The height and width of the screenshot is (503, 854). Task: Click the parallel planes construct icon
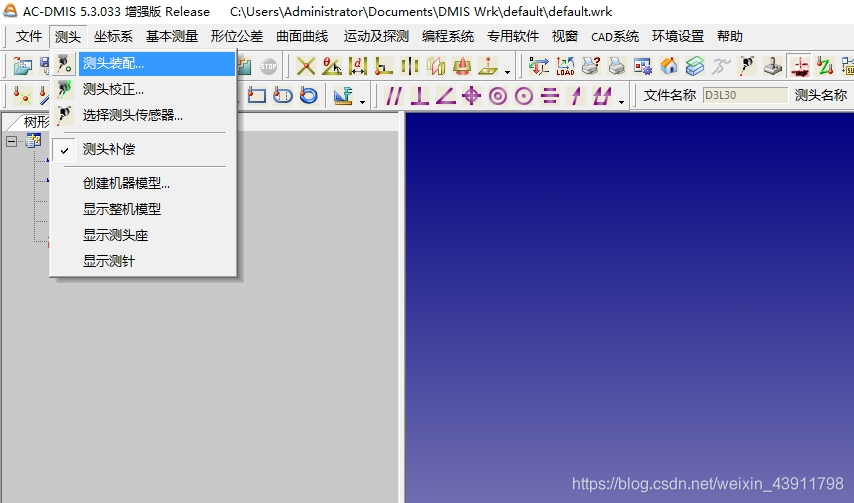tap(436, 66)
